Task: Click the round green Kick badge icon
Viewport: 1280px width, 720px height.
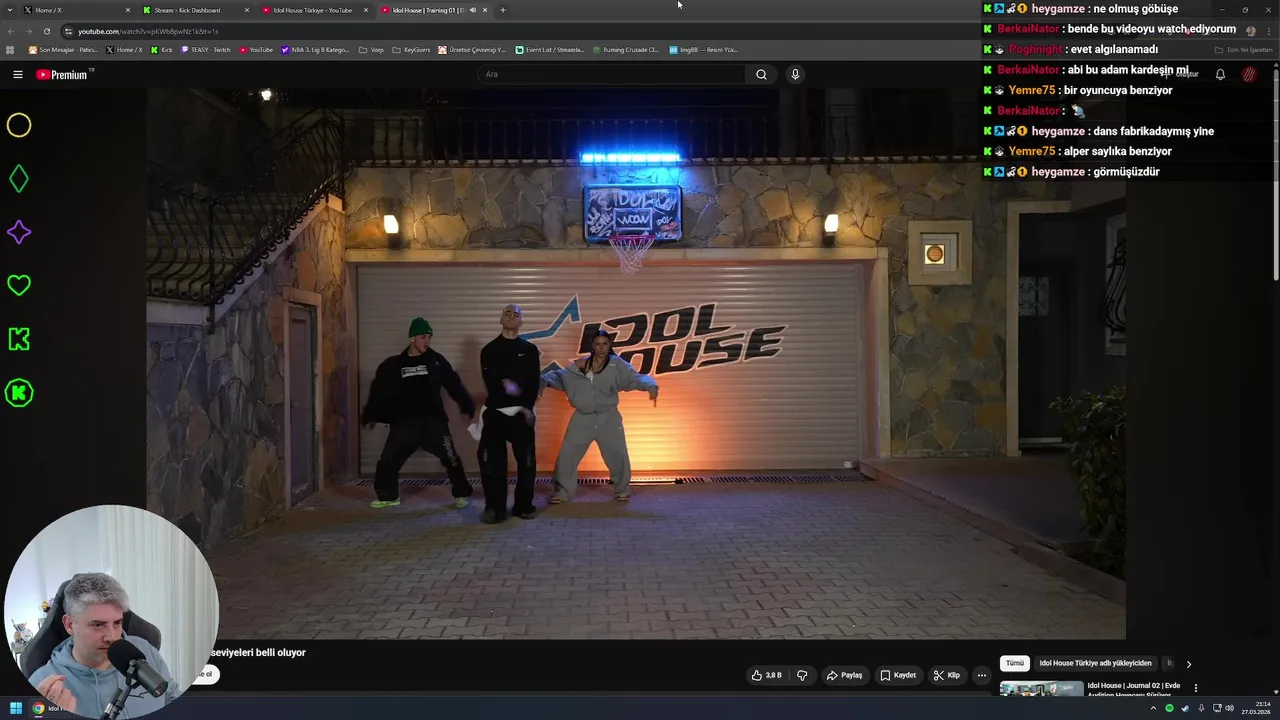Action: point(19,393)
